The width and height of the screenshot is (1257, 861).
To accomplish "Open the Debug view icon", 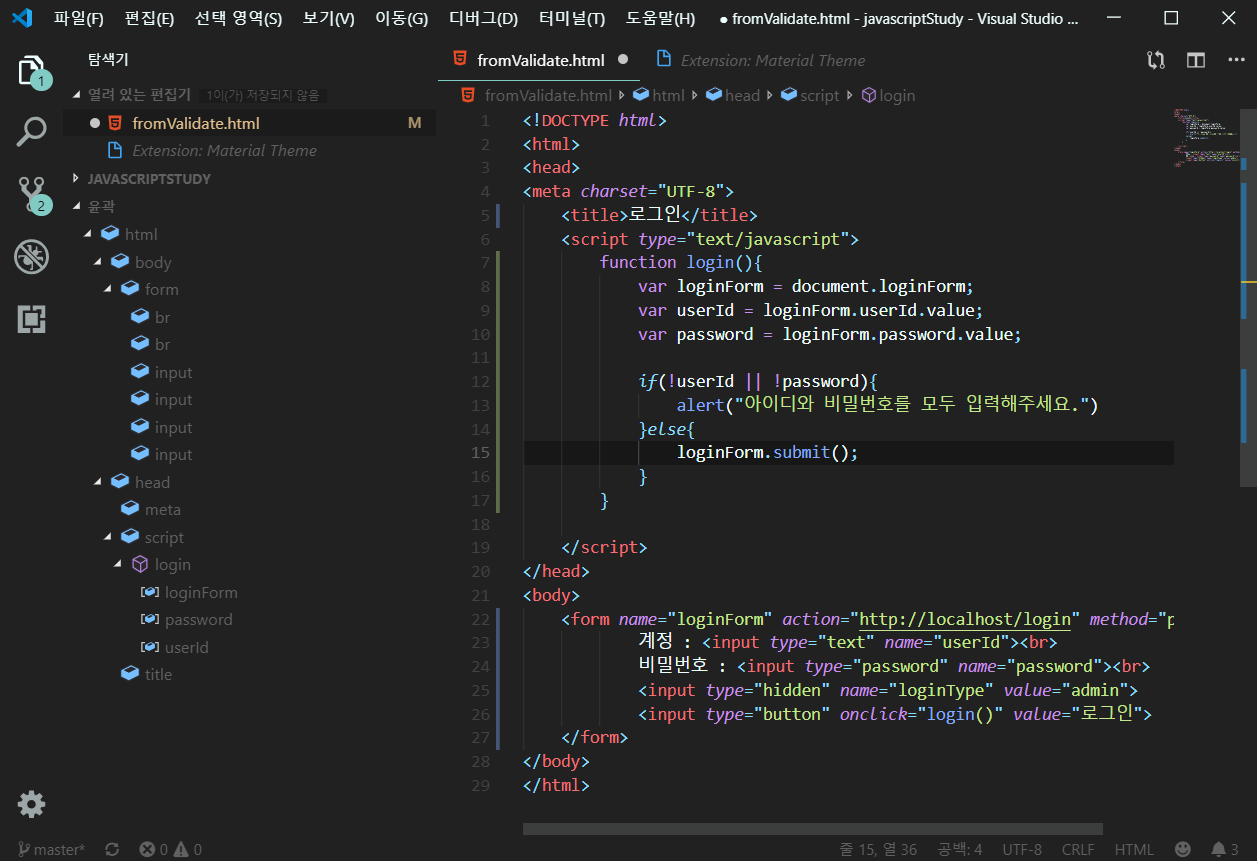I will 31,257.
